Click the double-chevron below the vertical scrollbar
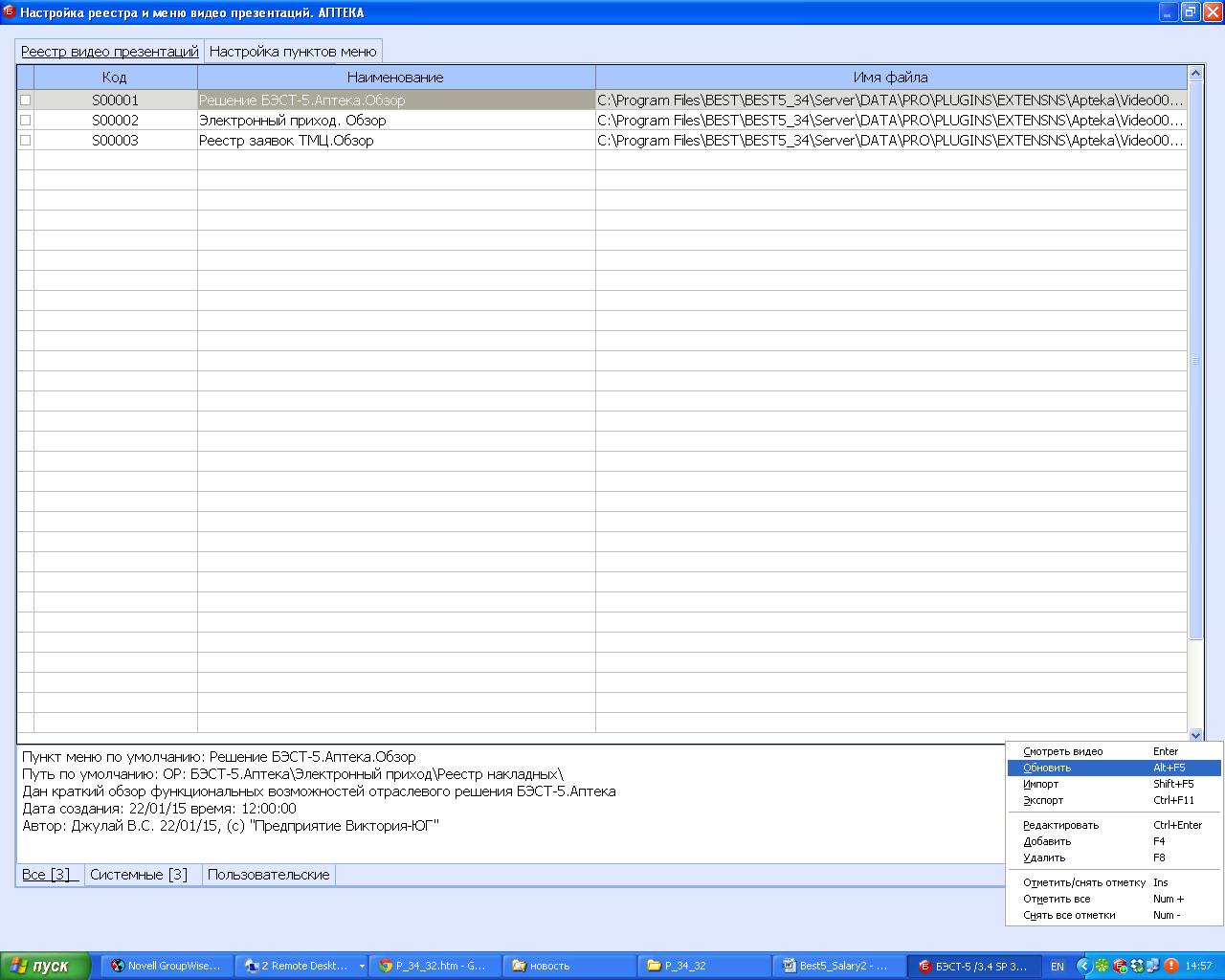 [1195, 735]
